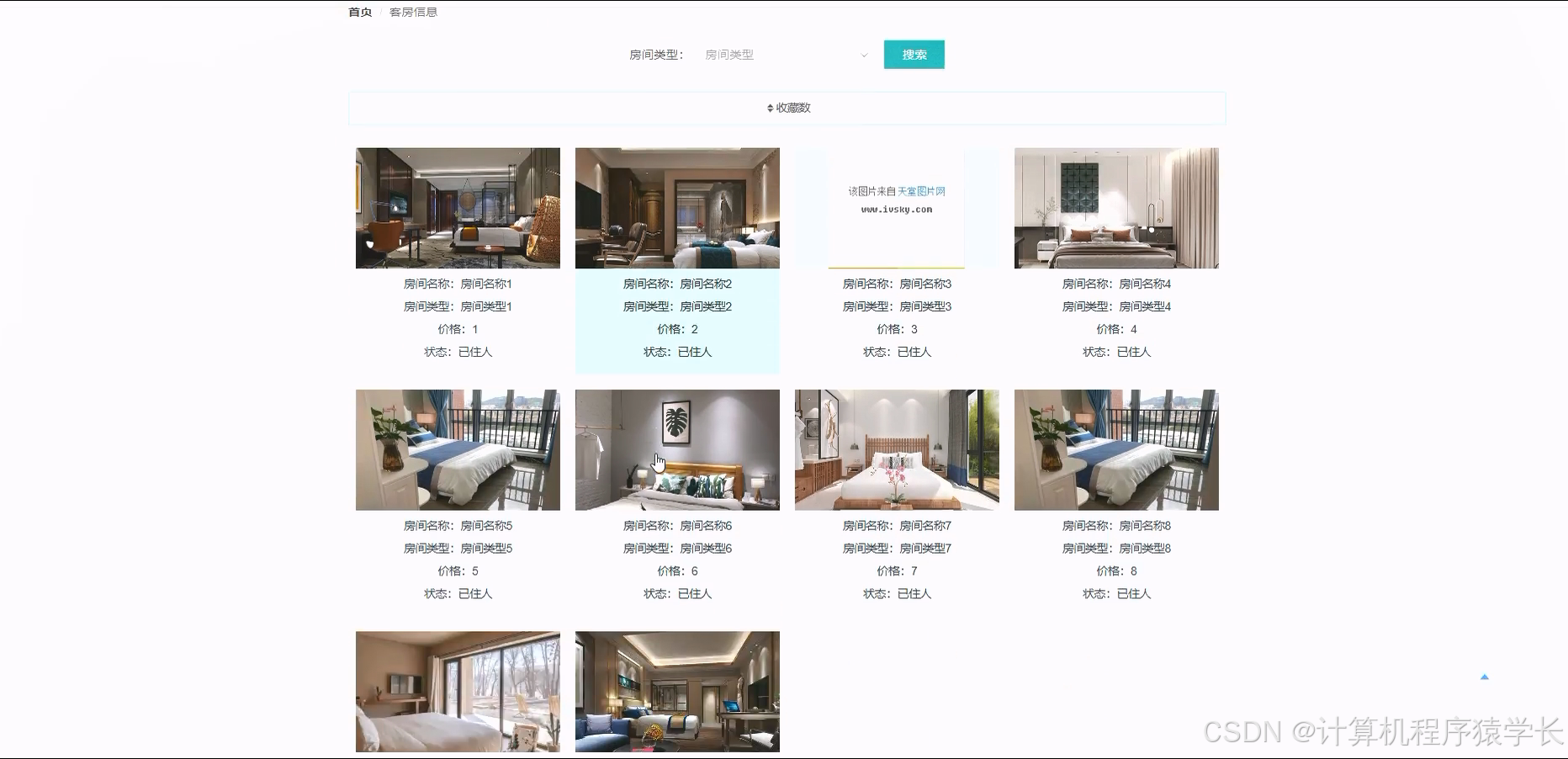The image size is (1568, 759).
Task: Click the highlighted 房间名称2 room card
Action: (x=677, y=208)
